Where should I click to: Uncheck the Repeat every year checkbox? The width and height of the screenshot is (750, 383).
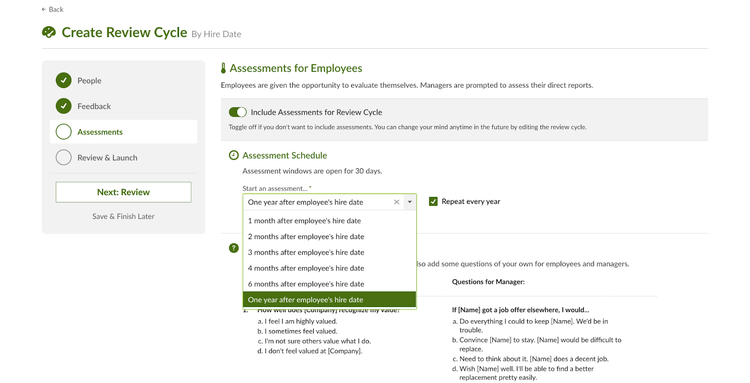(433, 201)
